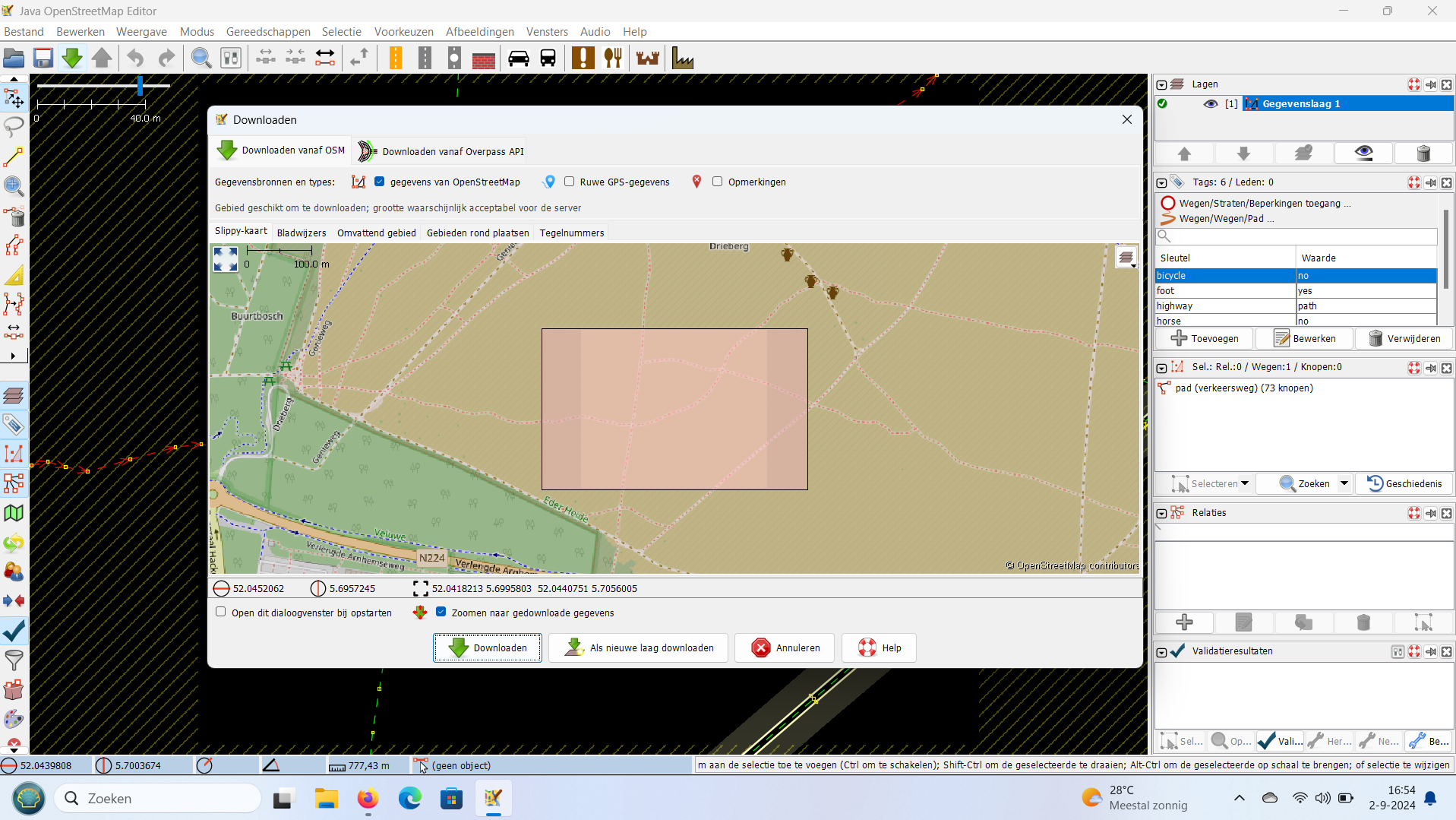Open the Selecteren dropdown arrow
This screenshot has height=820, width=1456.
1245,483
